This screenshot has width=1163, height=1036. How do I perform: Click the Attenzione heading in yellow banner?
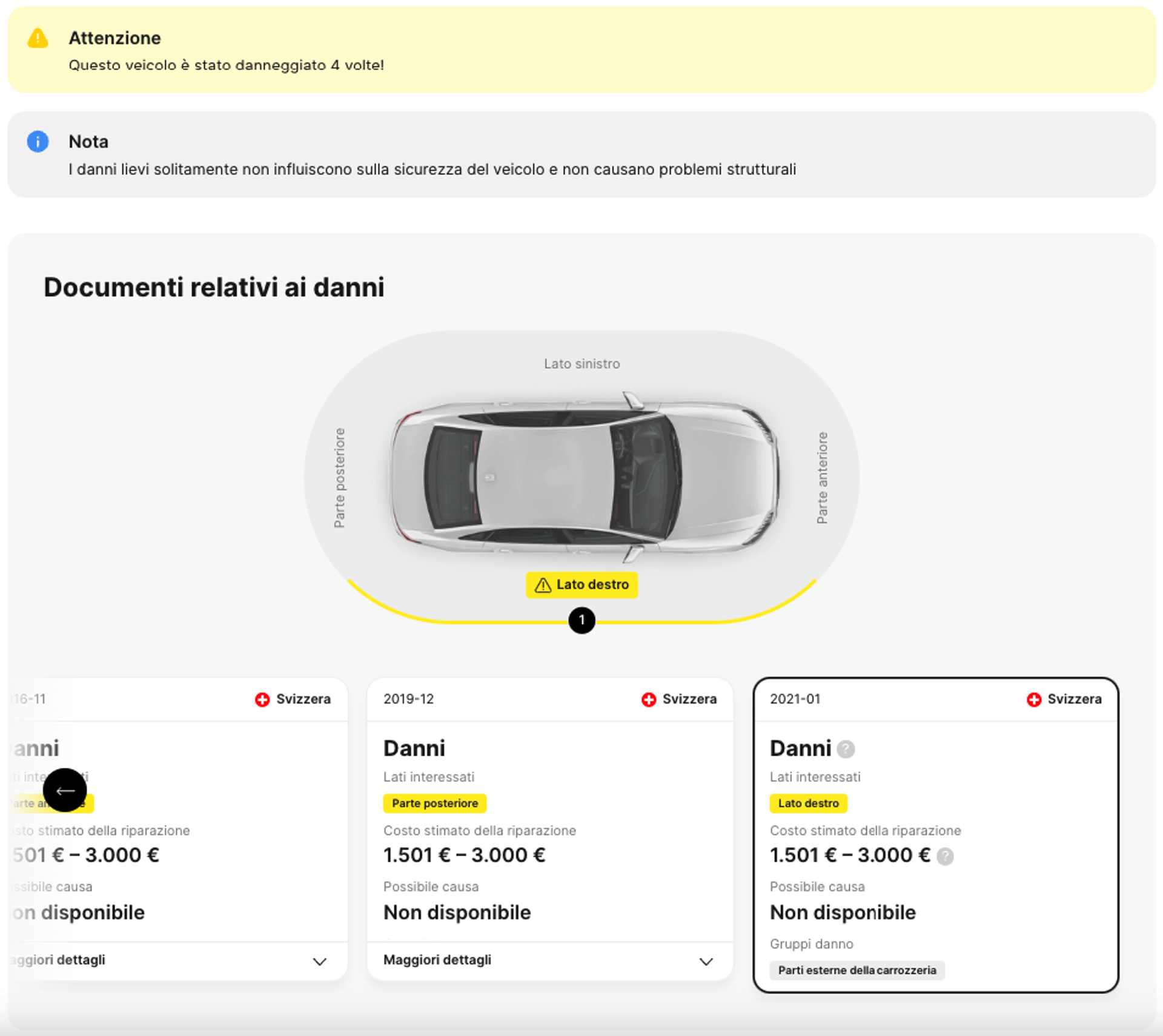[x=114, y=38]
